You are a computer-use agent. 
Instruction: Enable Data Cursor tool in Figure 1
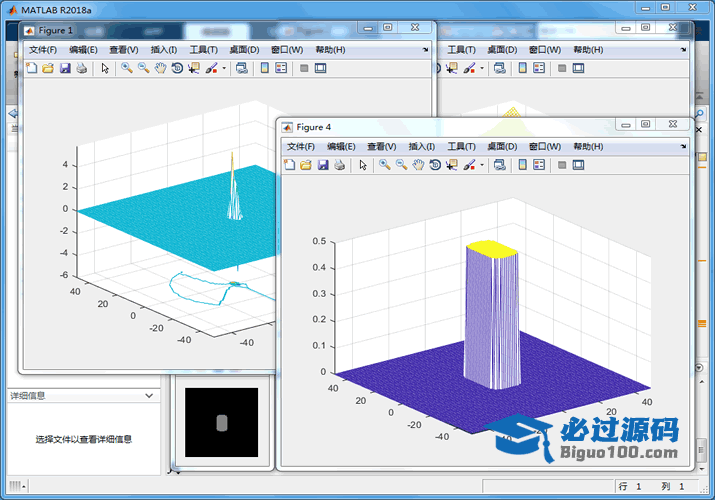pyautogui.click(x=194, y=68)
